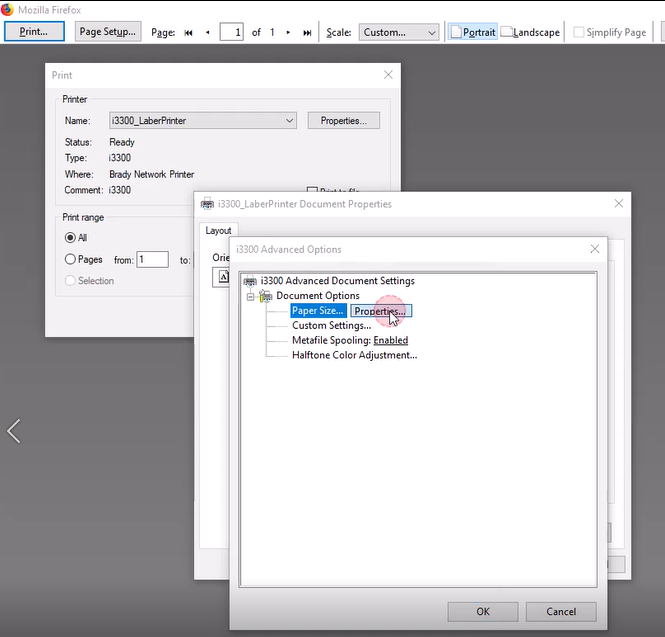This screenshot has height=637, width=665.
Task: Click the from page input field
Action: (x=153, y=259)
